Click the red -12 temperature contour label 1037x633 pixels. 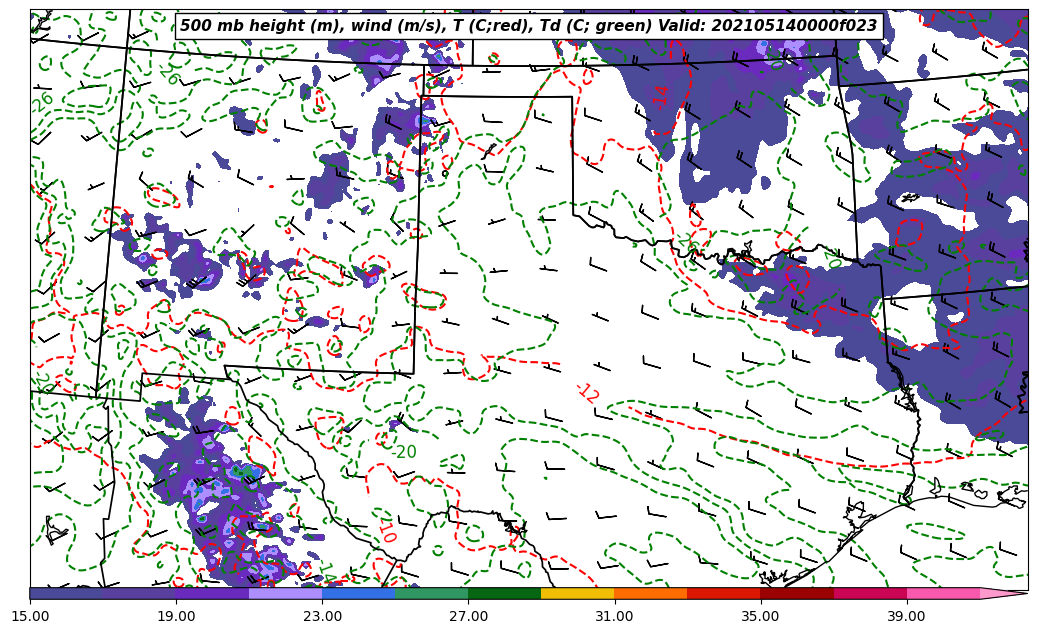588,393
